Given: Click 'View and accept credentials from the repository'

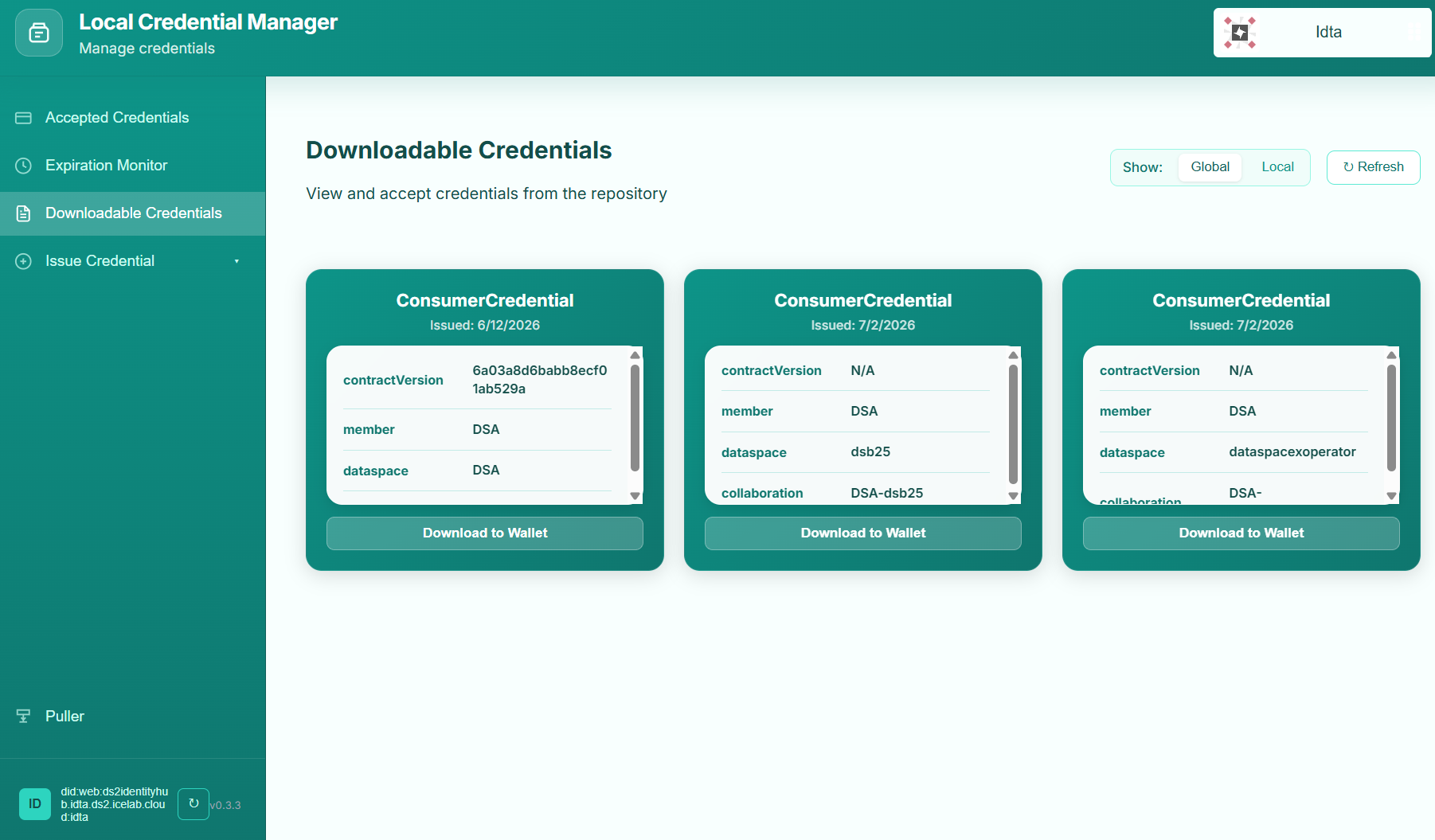Looking at the screenshot, I should [487, 193].
